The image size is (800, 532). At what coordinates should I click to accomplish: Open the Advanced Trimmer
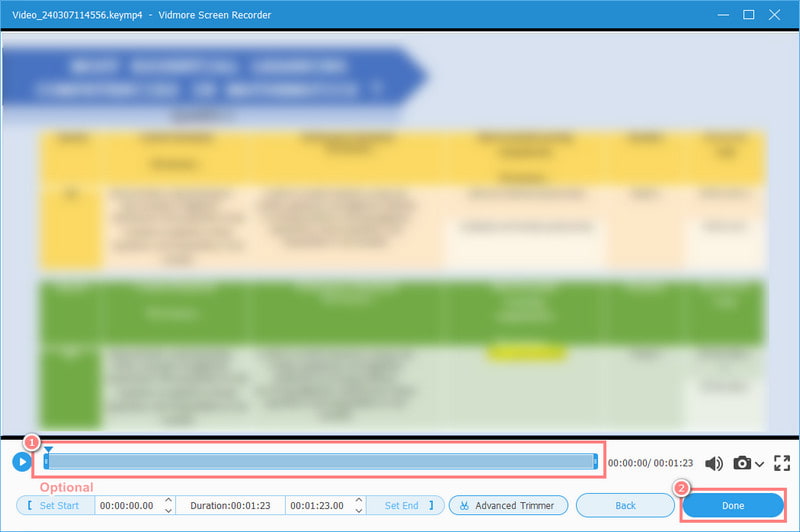pos(508,506)
